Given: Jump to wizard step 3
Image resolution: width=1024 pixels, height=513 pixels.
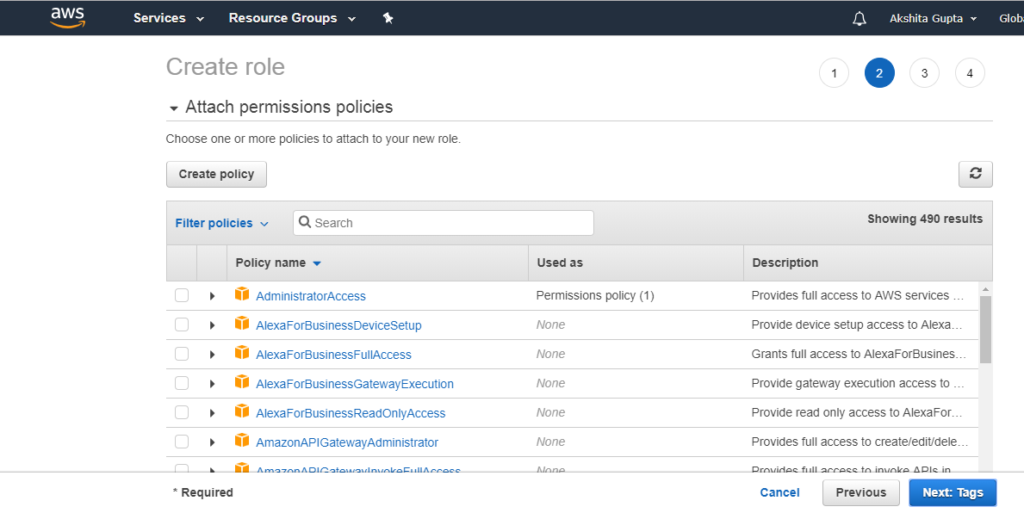Looking at the screenshot, I should tap(924, 73).
